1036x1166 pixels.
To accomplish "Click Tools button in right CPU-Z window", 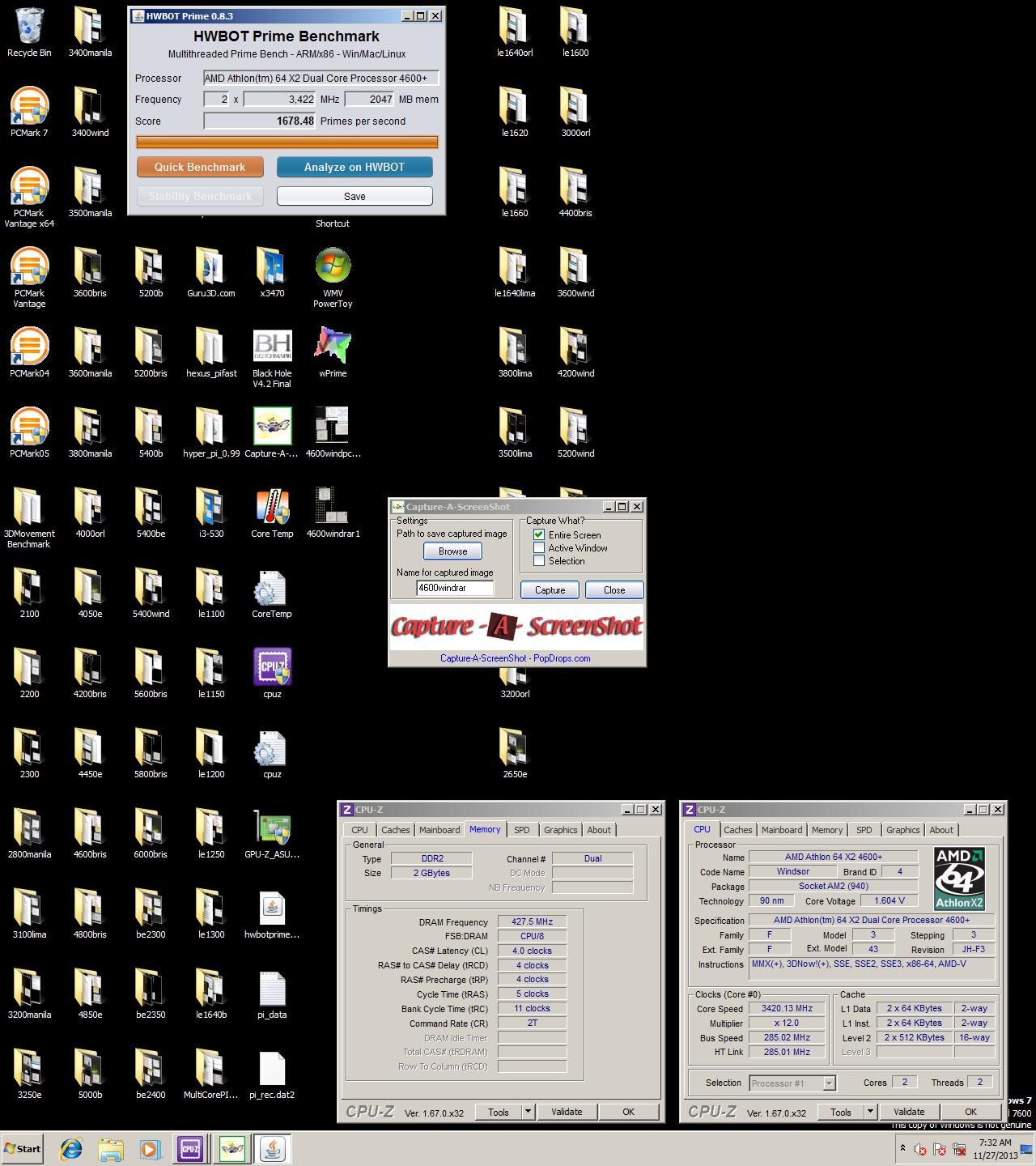I will click(841, 1112).
